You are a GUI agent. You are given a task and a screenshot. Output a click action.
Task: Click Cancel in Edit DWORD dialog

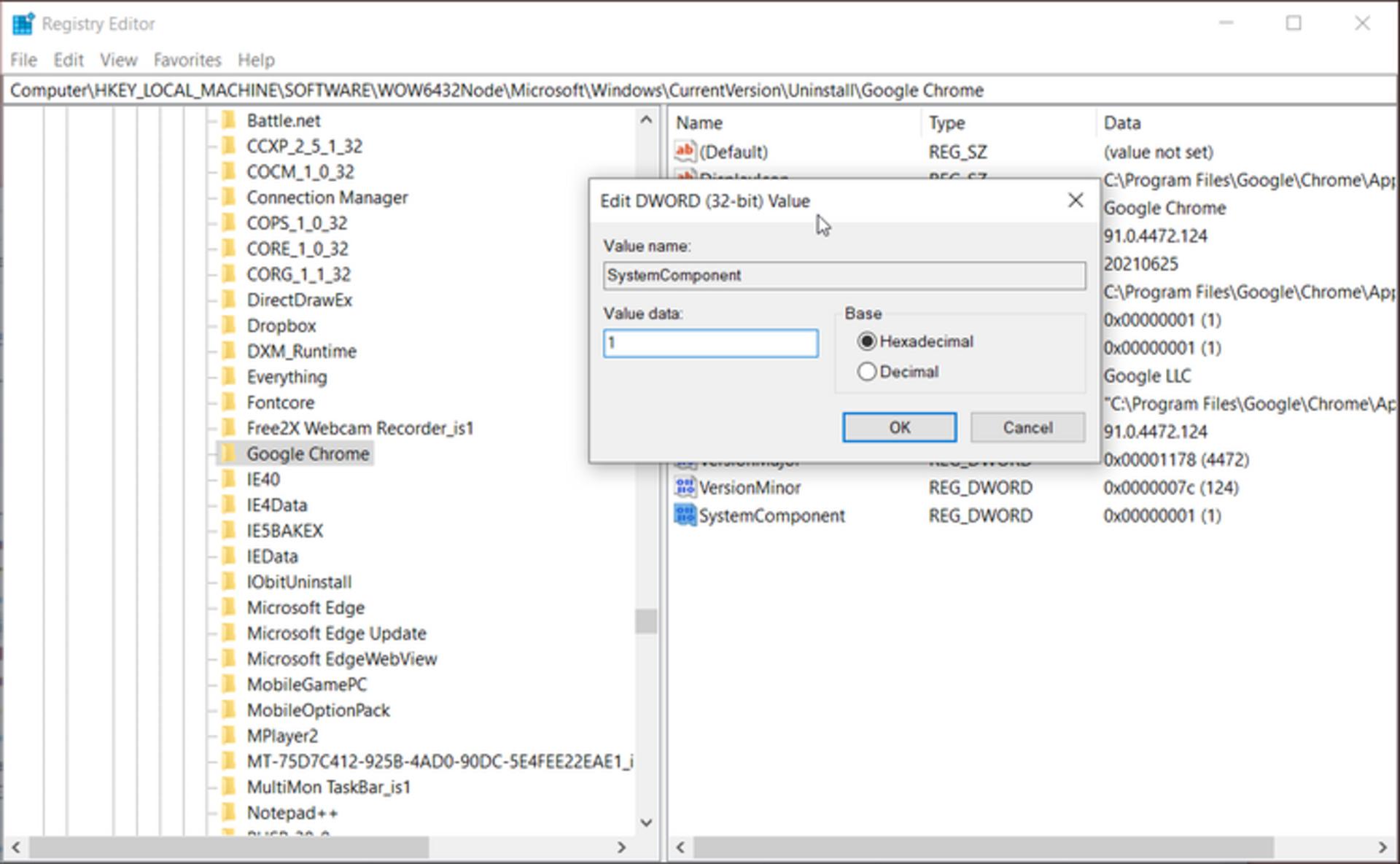(x=1027, y=427)
